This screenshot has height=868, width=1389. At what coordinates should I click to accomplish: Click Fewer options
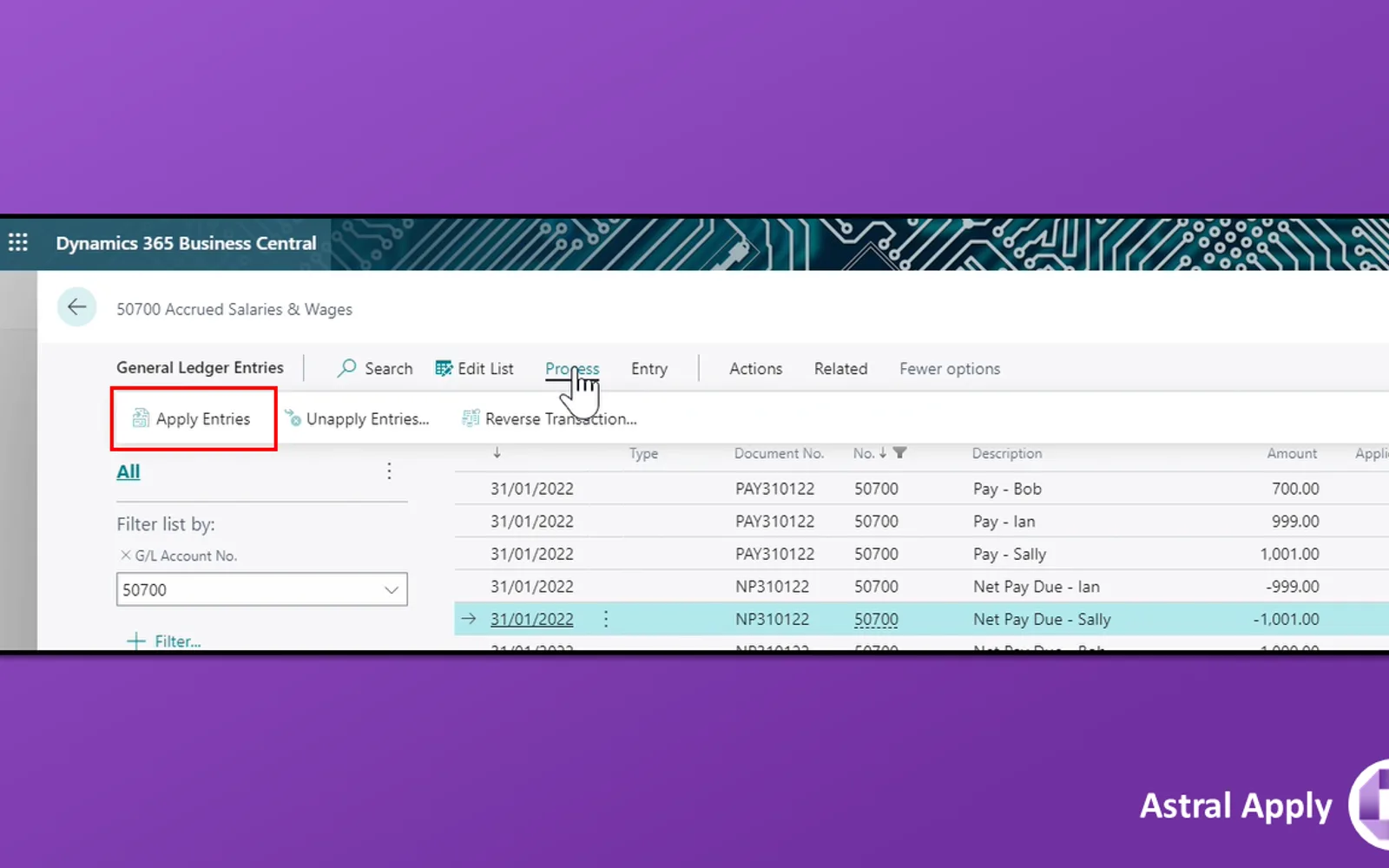point(950,369)
